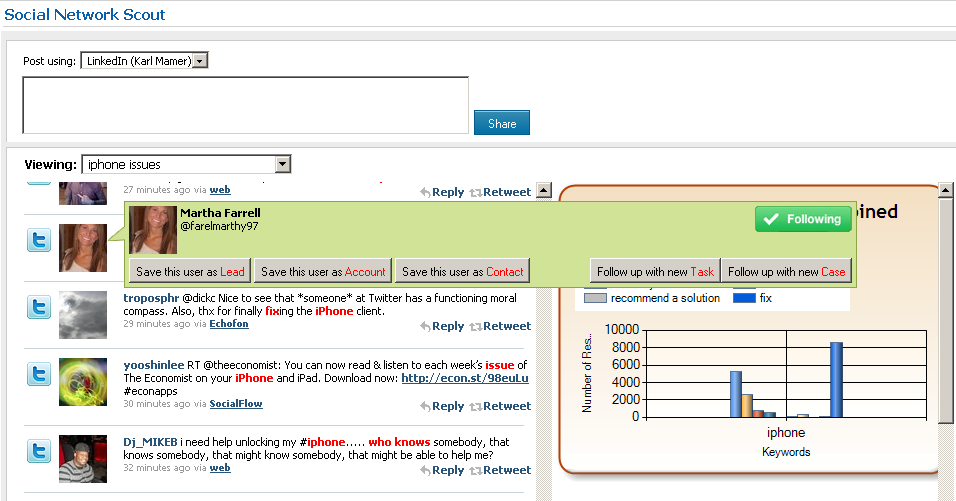Save this user as Account
Screen dimensions: 956x501
pyautogui.click(x=323, y=272)
